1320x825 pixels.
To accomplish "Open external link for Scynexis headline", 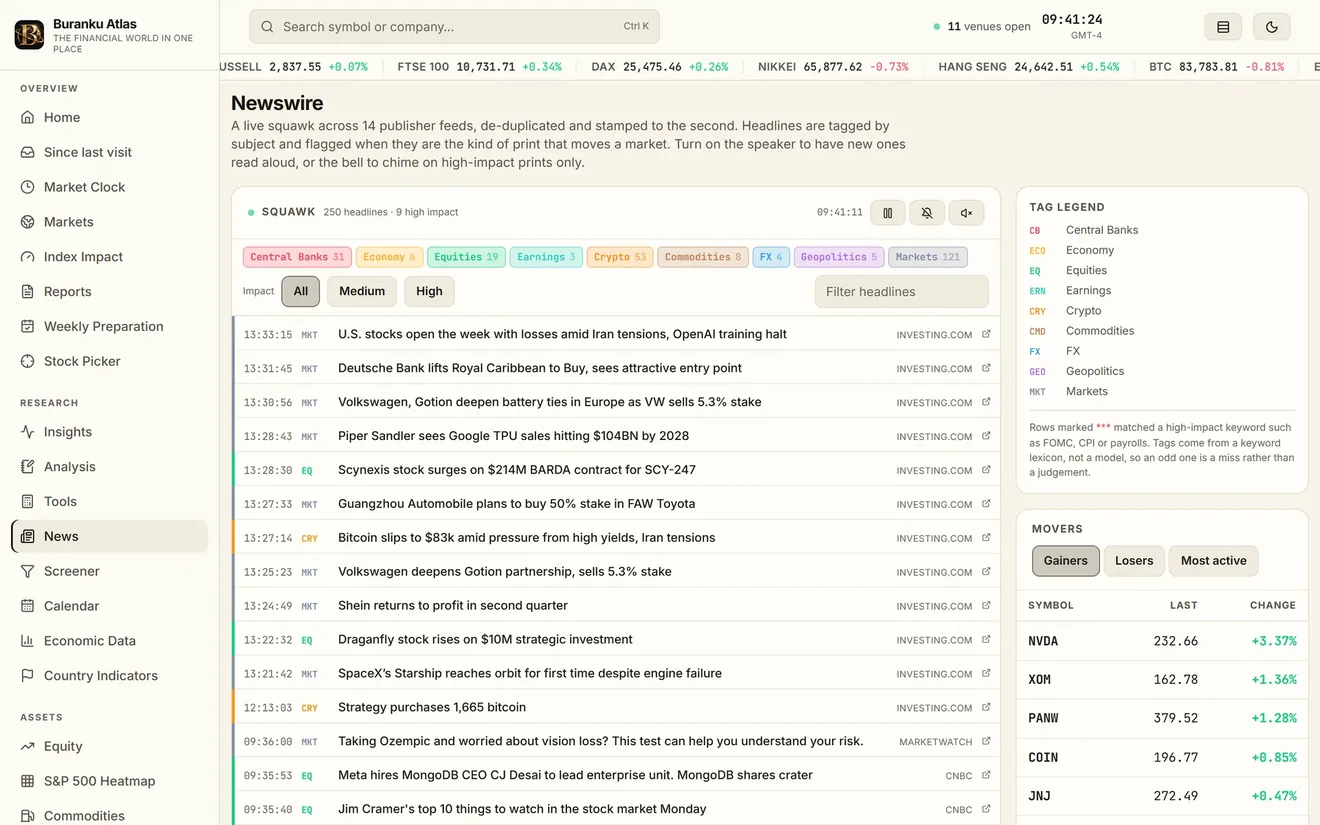I will [986, 470].
